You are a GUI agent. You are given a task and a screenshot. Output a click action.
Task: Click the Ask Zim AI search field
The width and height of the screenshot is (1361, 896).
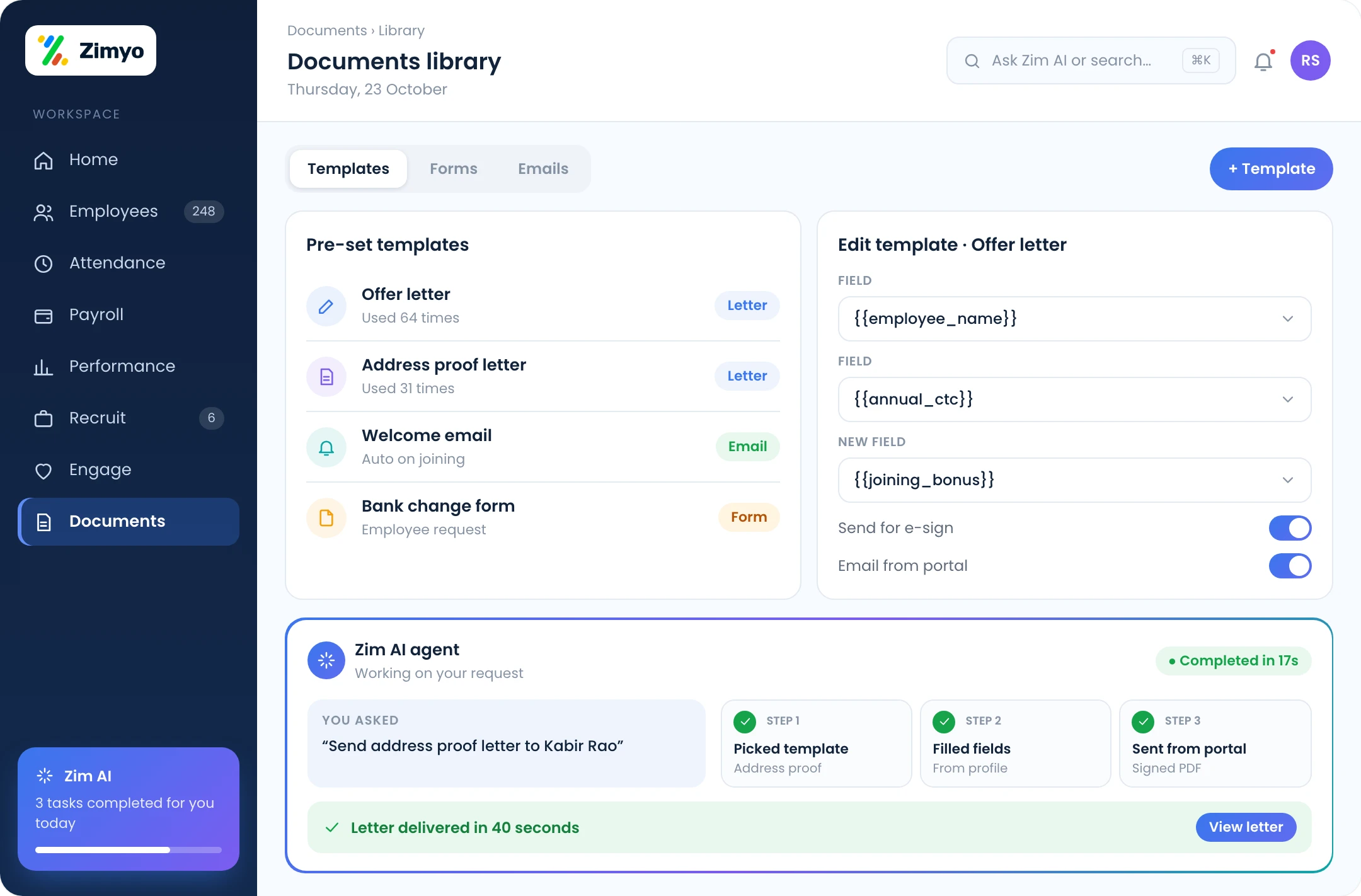pyautogui.click(x=1091, y=60)
